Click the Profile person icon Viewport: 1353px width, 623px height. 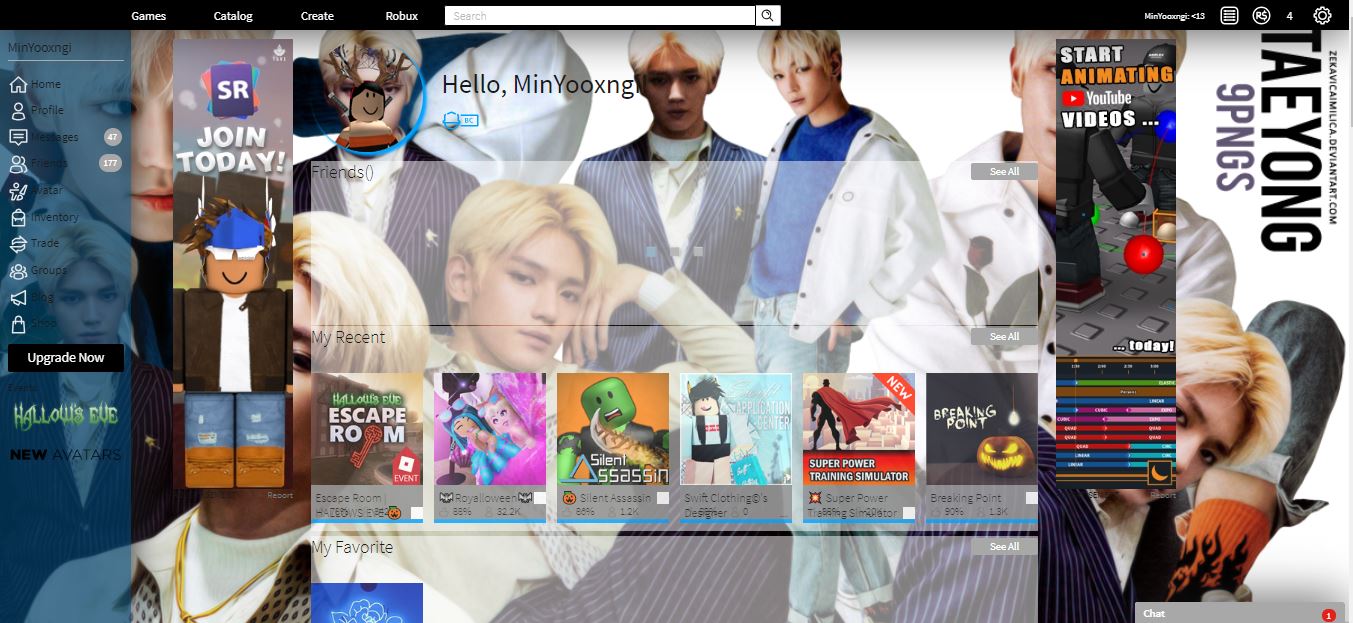[x=18, y=111]
